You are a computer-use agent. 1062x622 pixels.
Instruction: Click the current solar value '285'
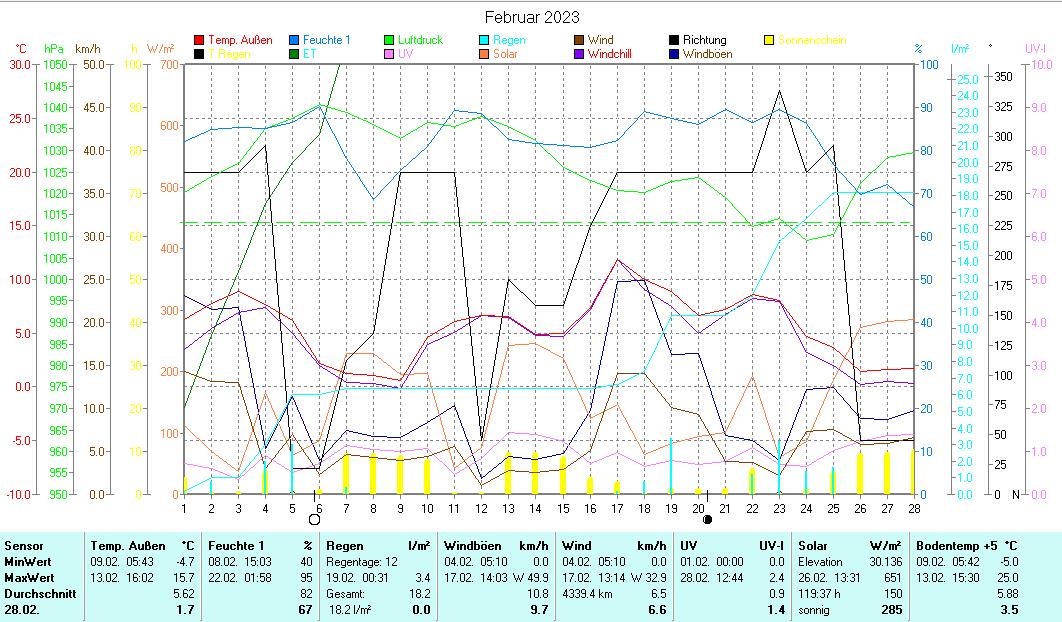coord(892,609)
